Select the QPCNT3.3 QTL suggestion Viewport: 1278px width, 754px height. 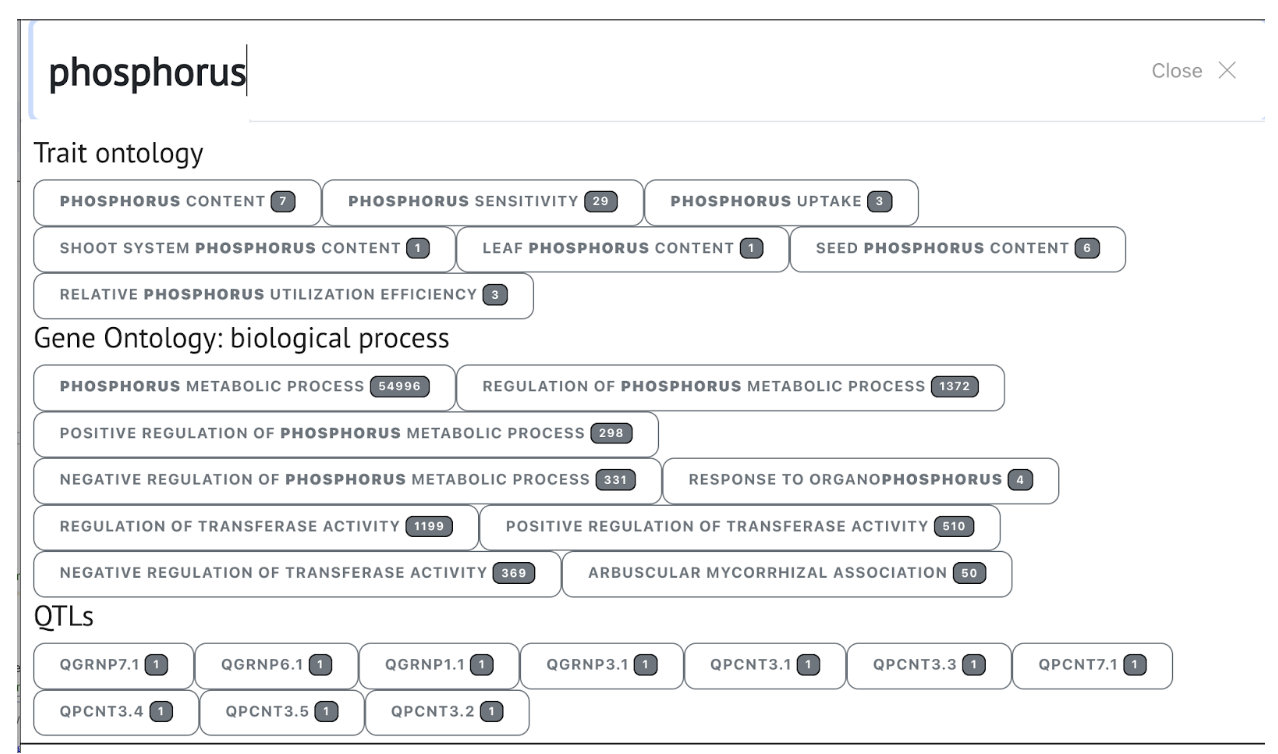click(x=928, y=665)
